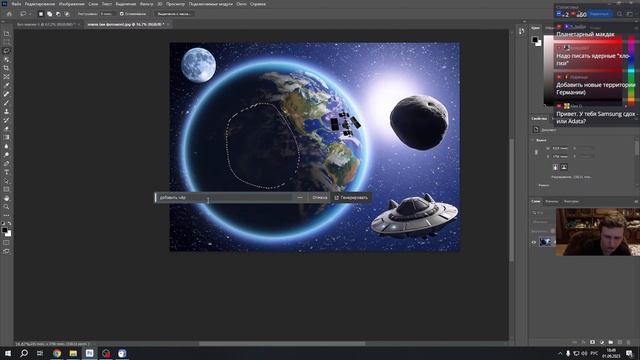Image resolution: width=640 pixels, height=360 pixels.
Task: Select the Path Selection tool
Action: [x=7, y=181]
